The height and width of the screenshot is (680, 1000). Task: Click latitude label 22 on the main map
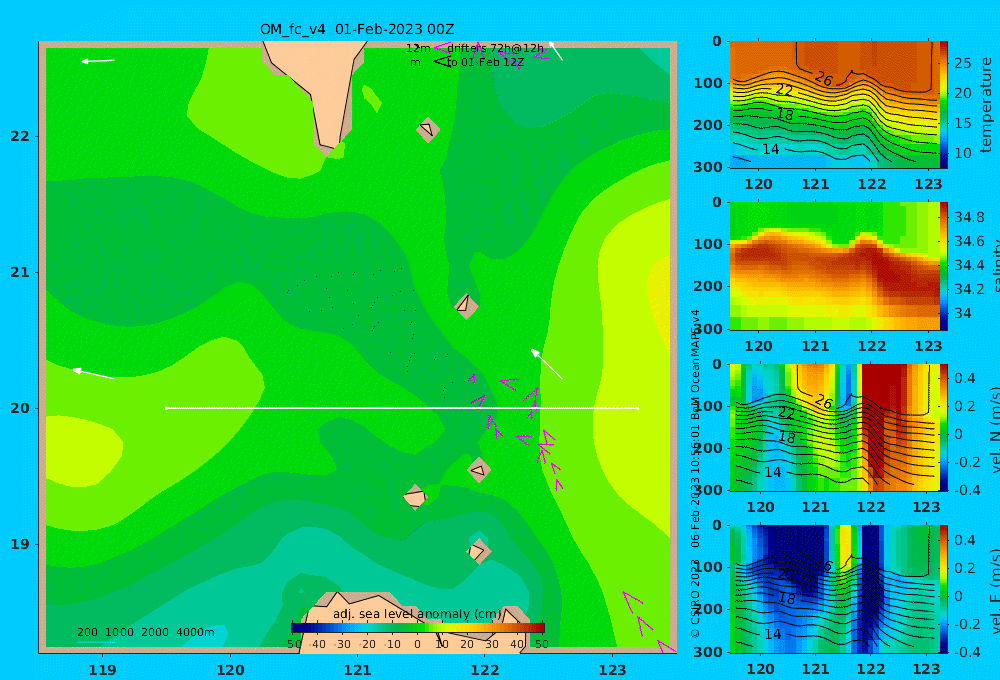pyautogui.click(x=20, y=136)
